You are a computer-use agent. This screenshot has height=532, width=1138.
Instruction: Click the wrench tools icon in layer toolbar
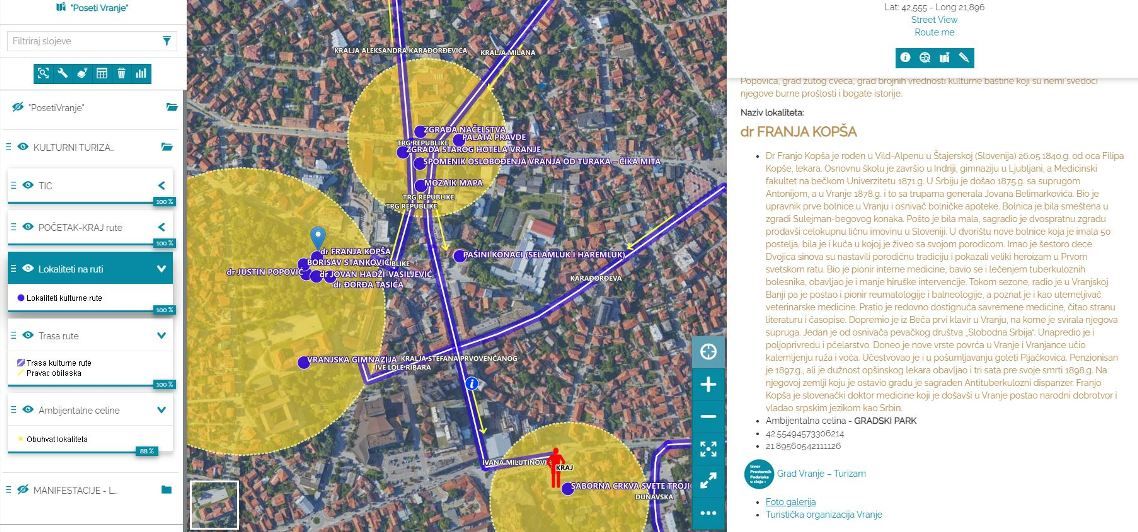(62, 73)
